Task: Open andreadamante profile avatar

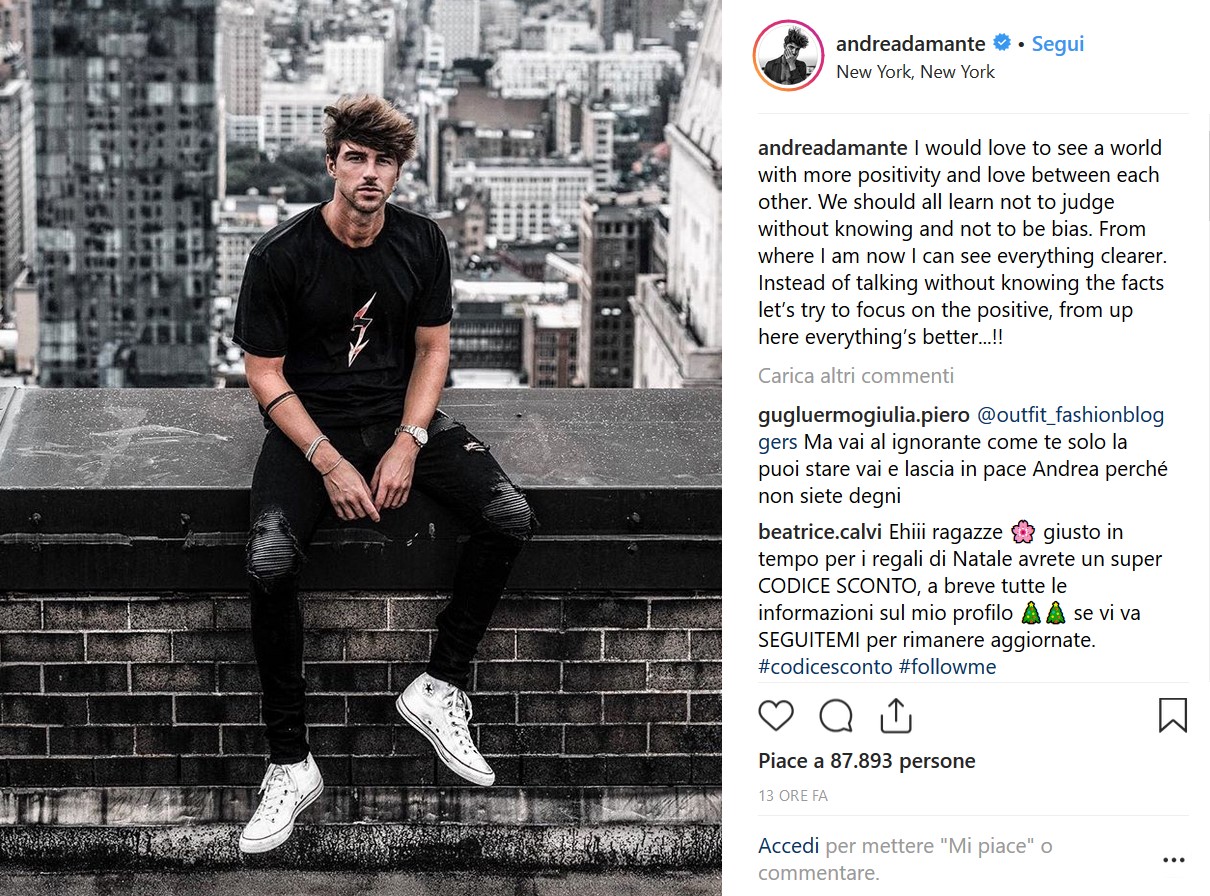Action: tap(789, 56)
